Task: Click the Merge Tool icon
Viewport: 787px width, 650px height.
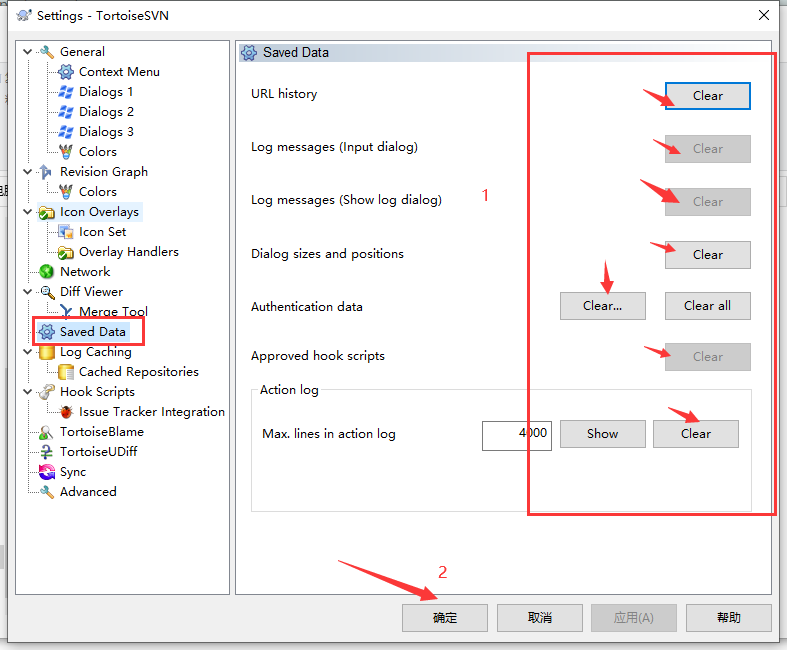Action: coord(66,312)
